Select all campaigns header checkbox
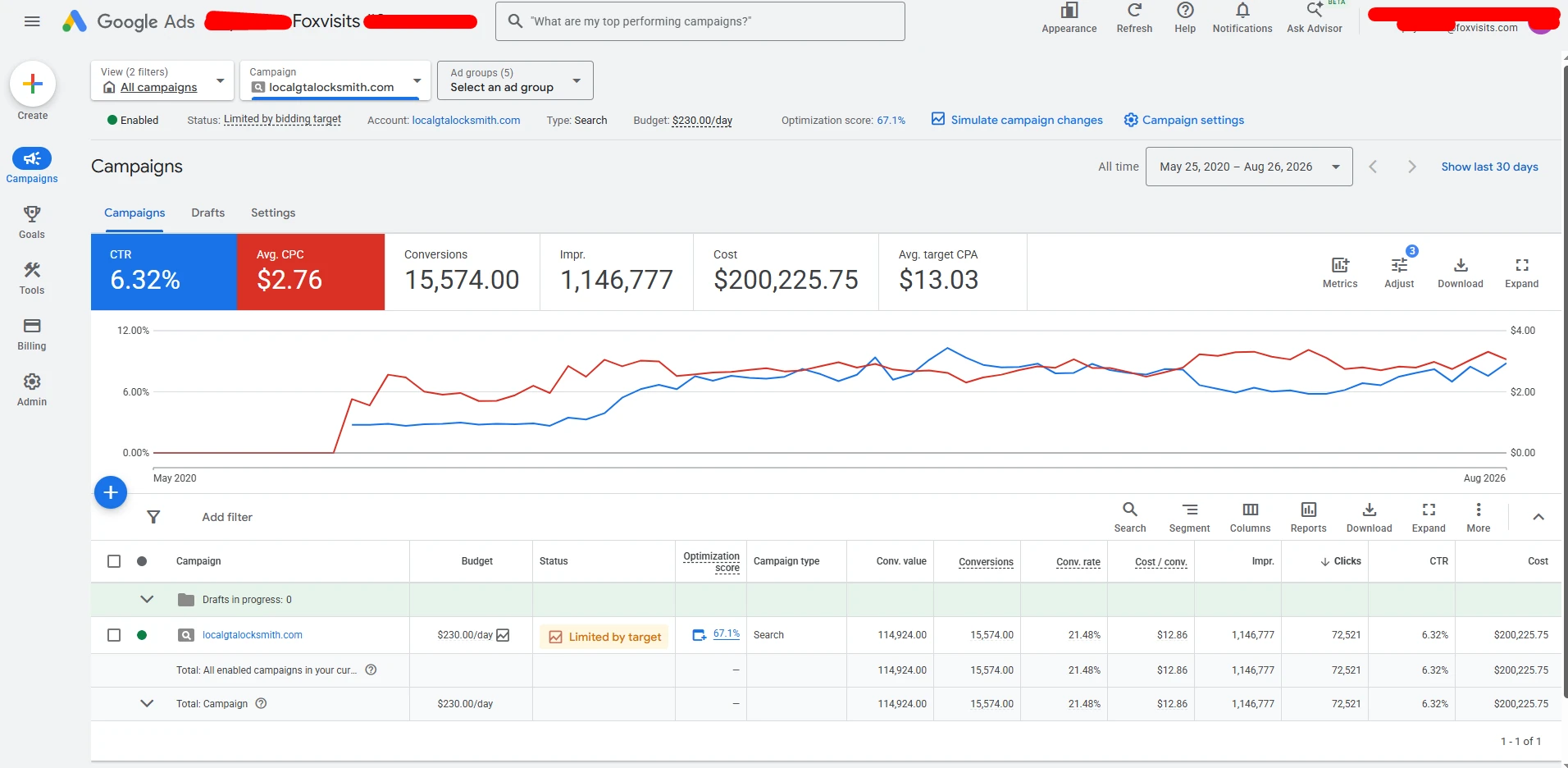Screen dimensions: 1568x768 (114, 561)
